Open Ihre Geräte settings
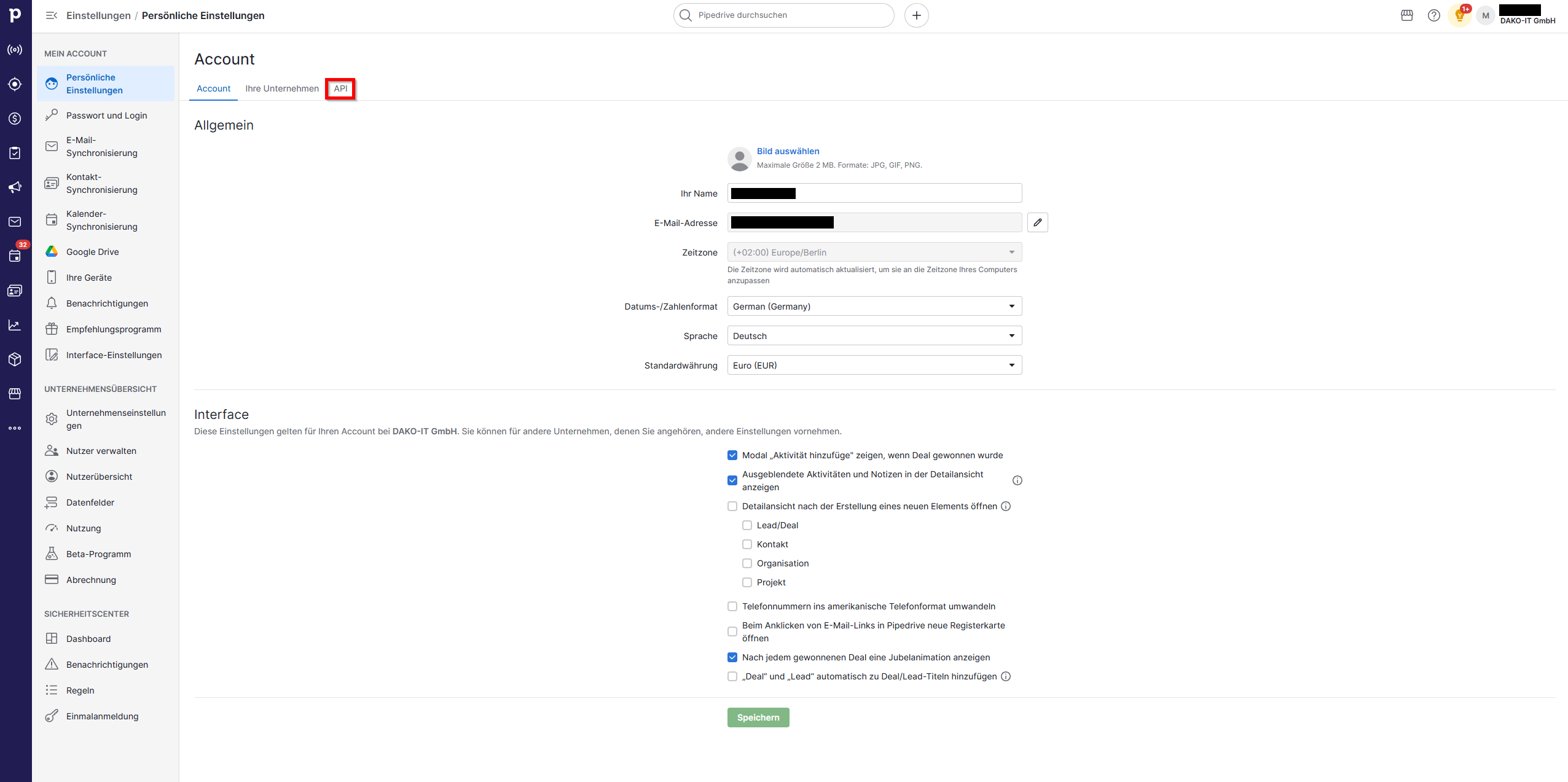 pos(105,278)
